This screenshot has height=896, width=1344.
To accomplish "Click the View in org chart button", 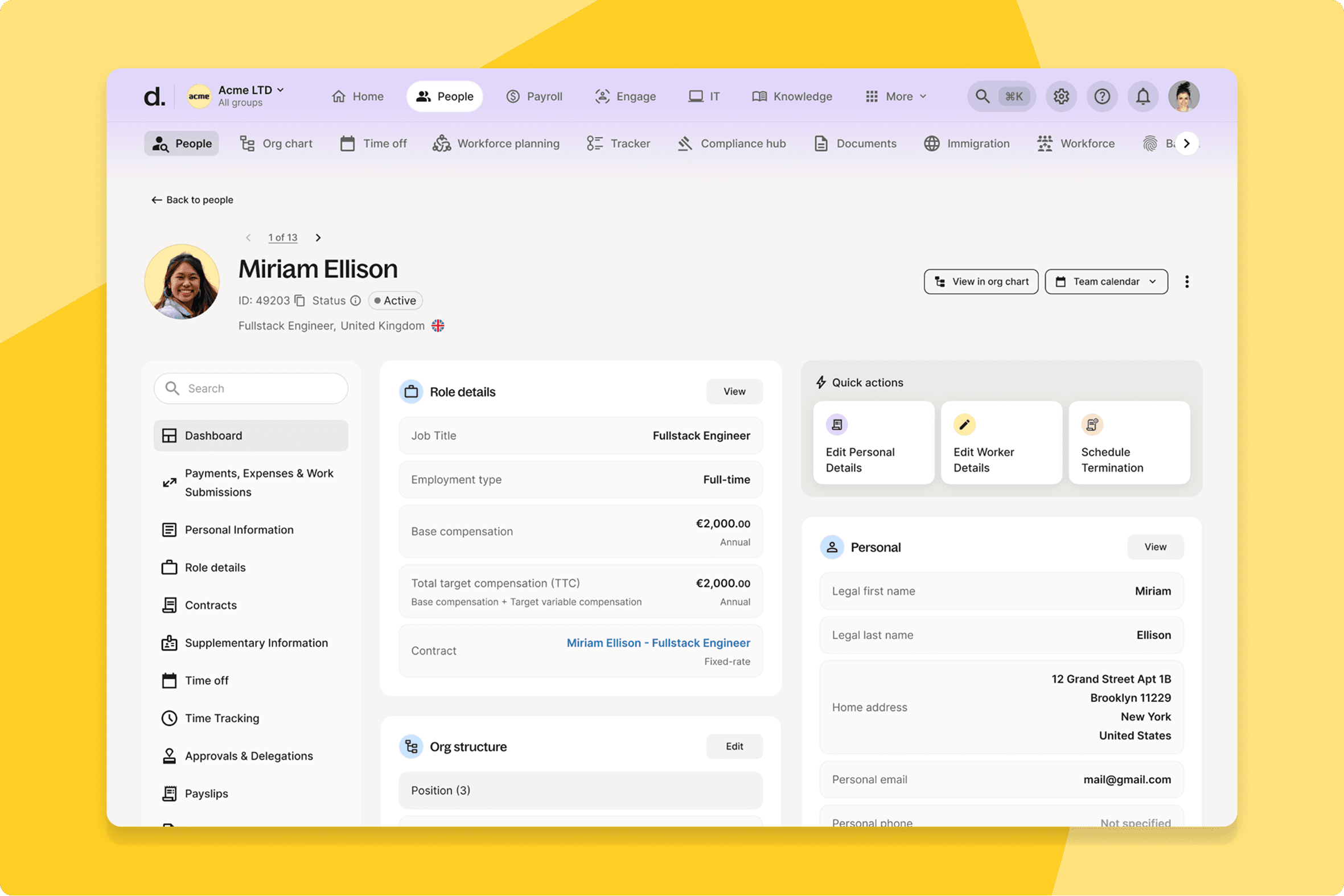I will click(981, 282).
